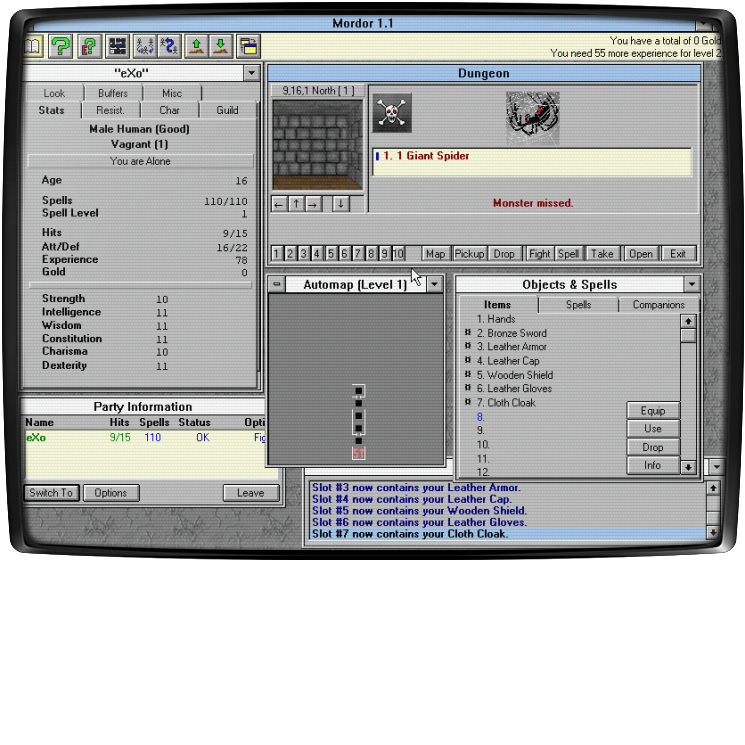Click the turn right arrow button

[313, 204]
